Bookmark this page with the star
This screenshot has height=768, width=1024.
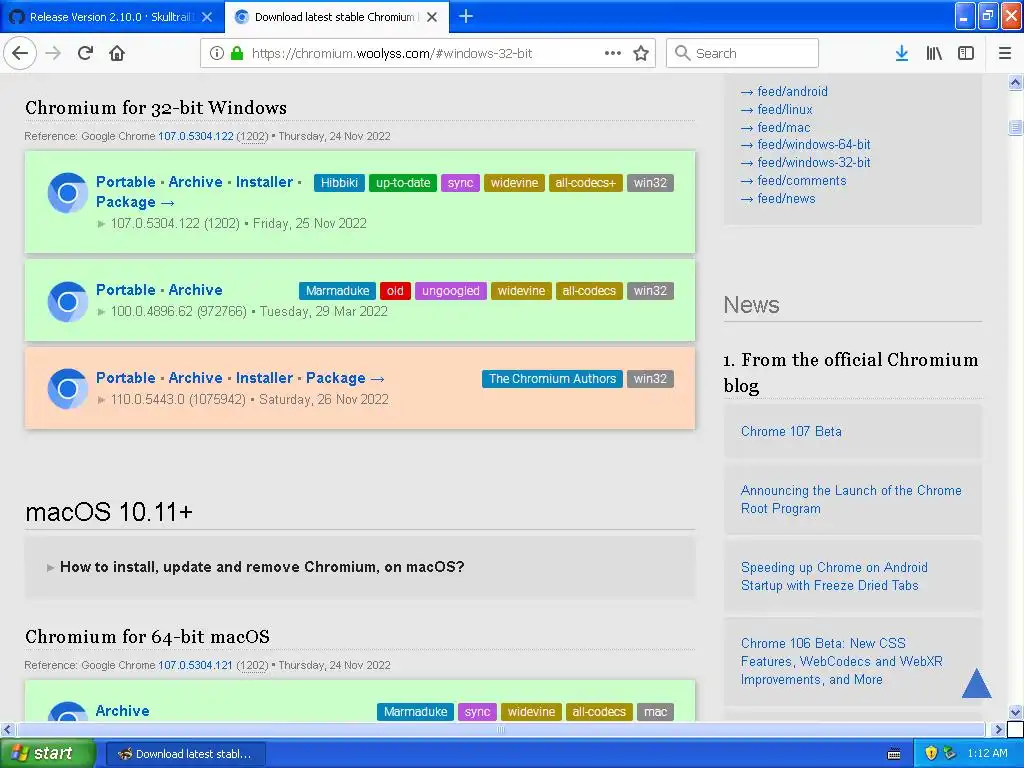coord(641,53)
